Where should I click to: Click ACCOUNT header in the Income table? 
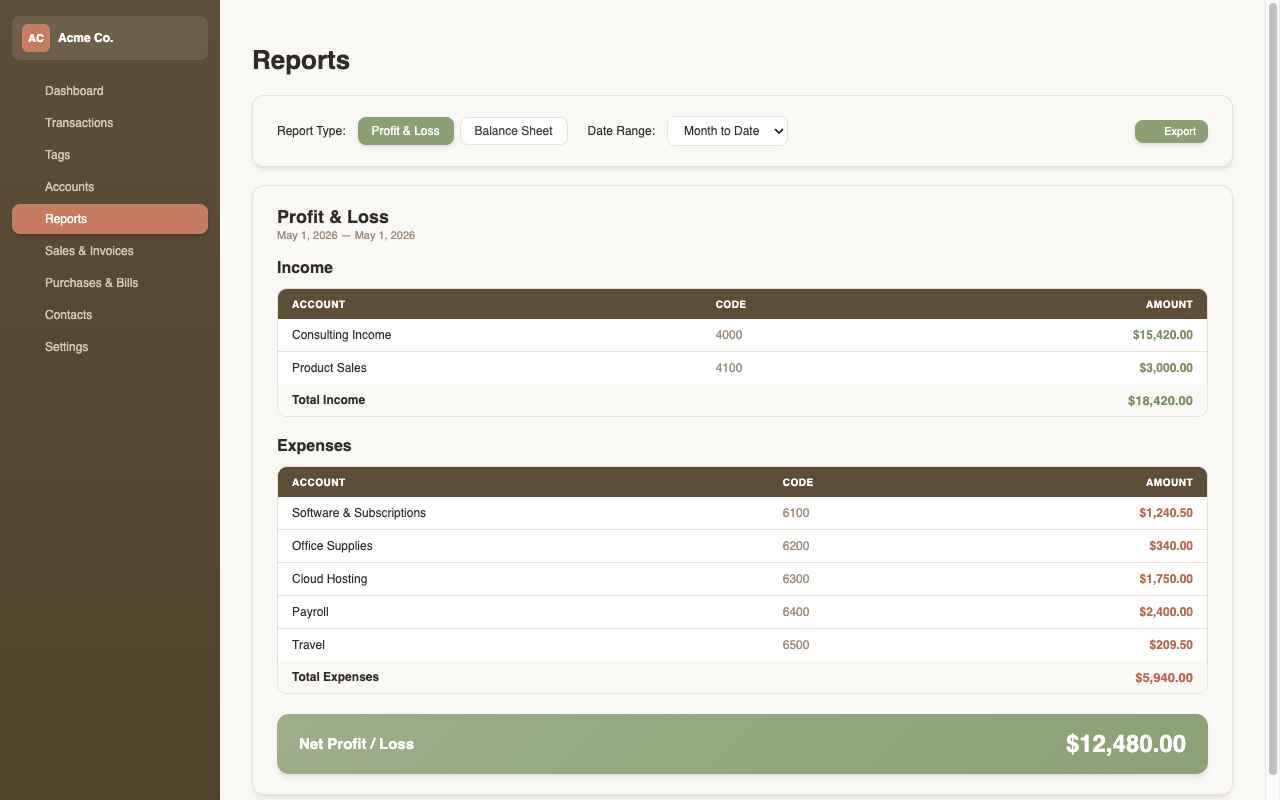click(318, 304)
